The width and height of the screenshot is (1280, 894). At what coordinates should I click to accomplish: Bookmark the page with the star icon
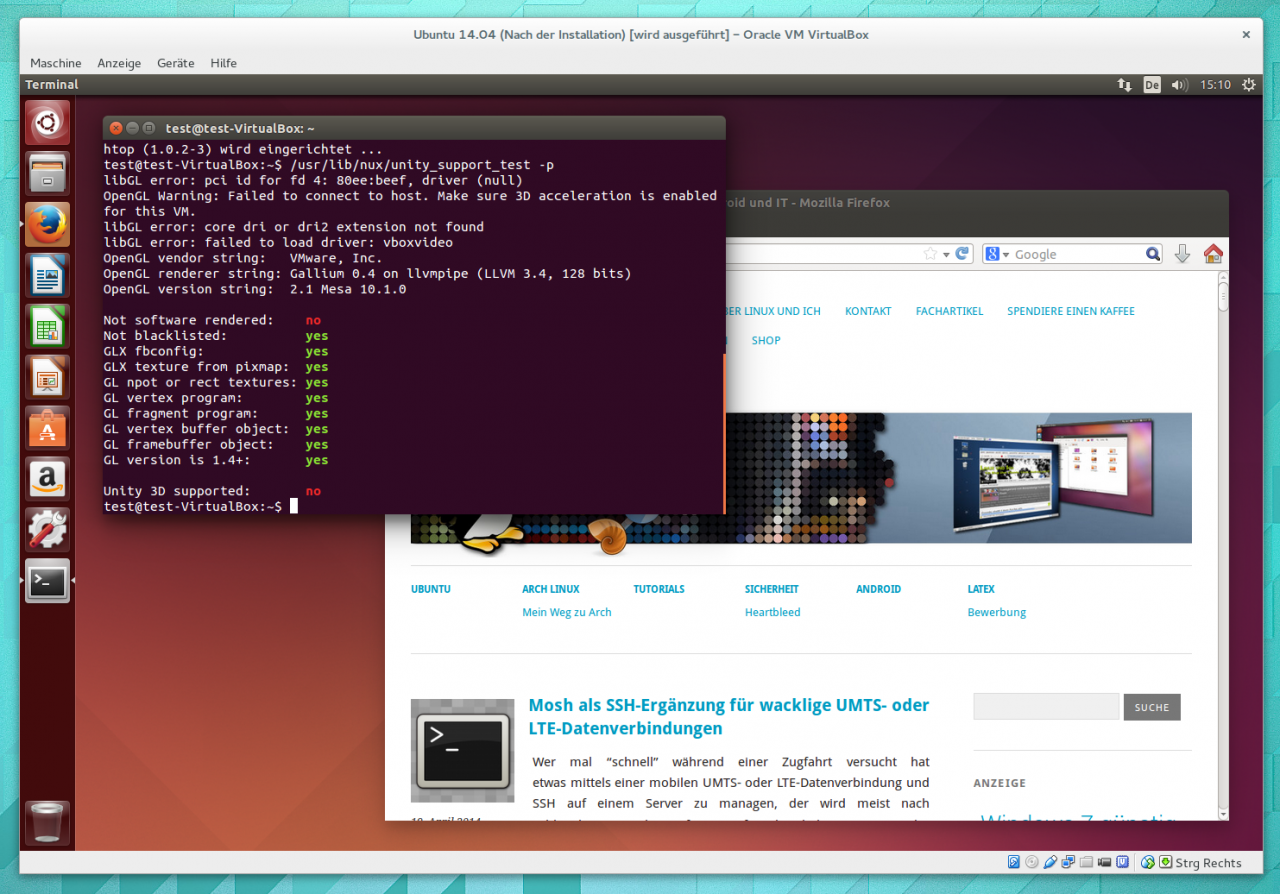931,254
